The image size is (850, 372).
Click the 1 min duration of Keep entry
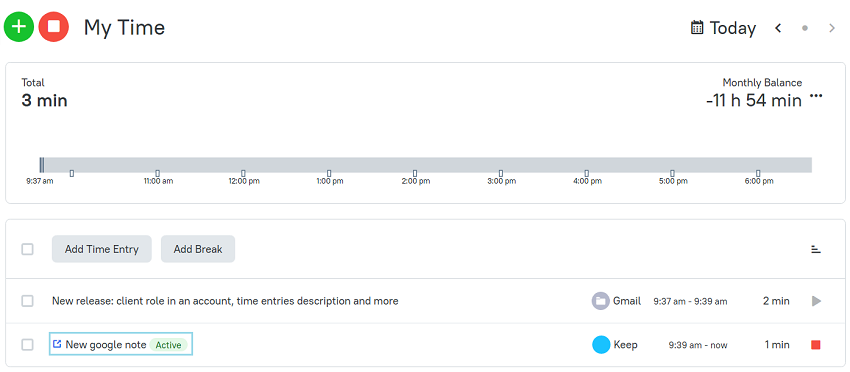coord(777,345)
